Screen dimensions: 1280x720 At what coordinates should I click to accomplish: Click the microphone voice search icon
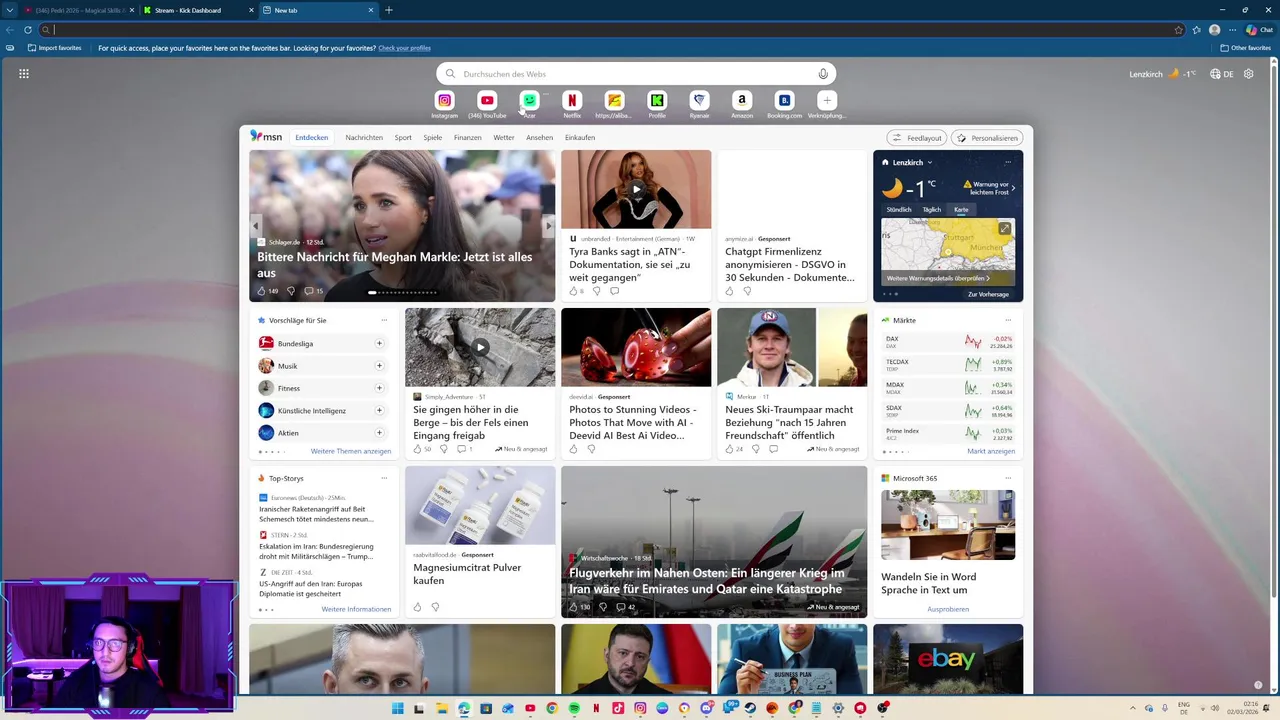tap(823, 73)
